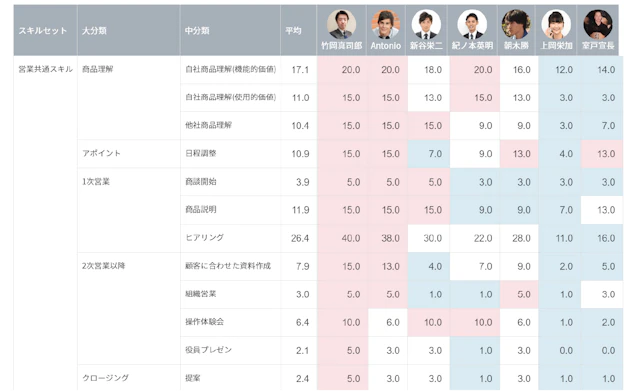Click the 2次営業以降 category cell

click(x=103, y=265)
